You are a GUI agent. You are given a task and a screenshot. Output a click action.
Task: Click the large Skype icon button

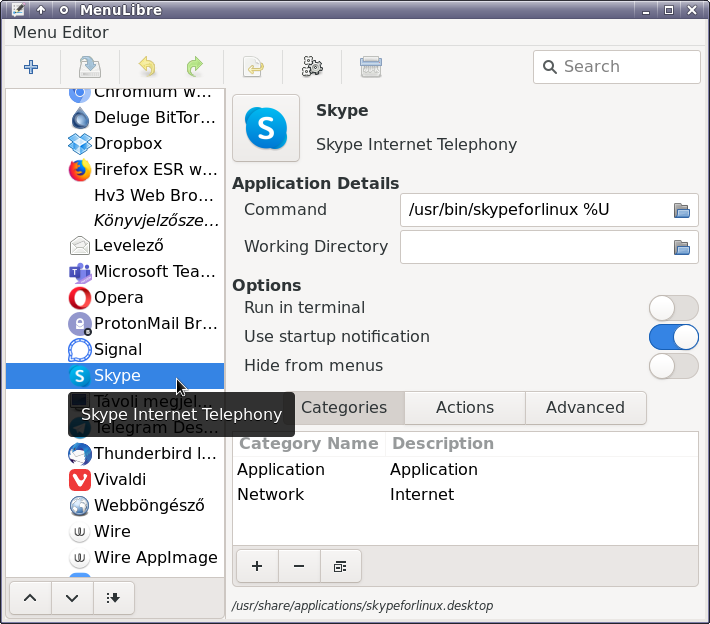266,128
